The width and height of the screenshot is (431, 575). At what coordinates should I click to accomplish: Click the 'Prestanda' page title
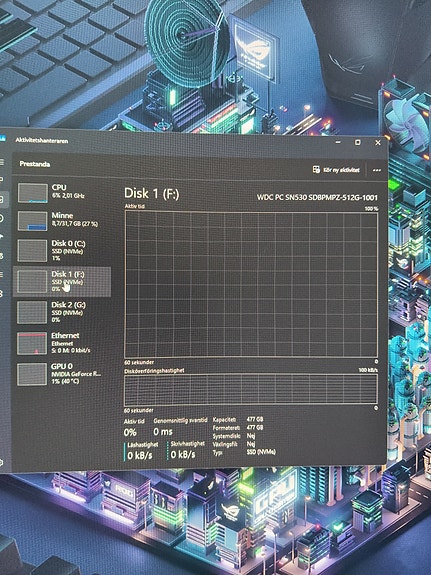point(35,164)
